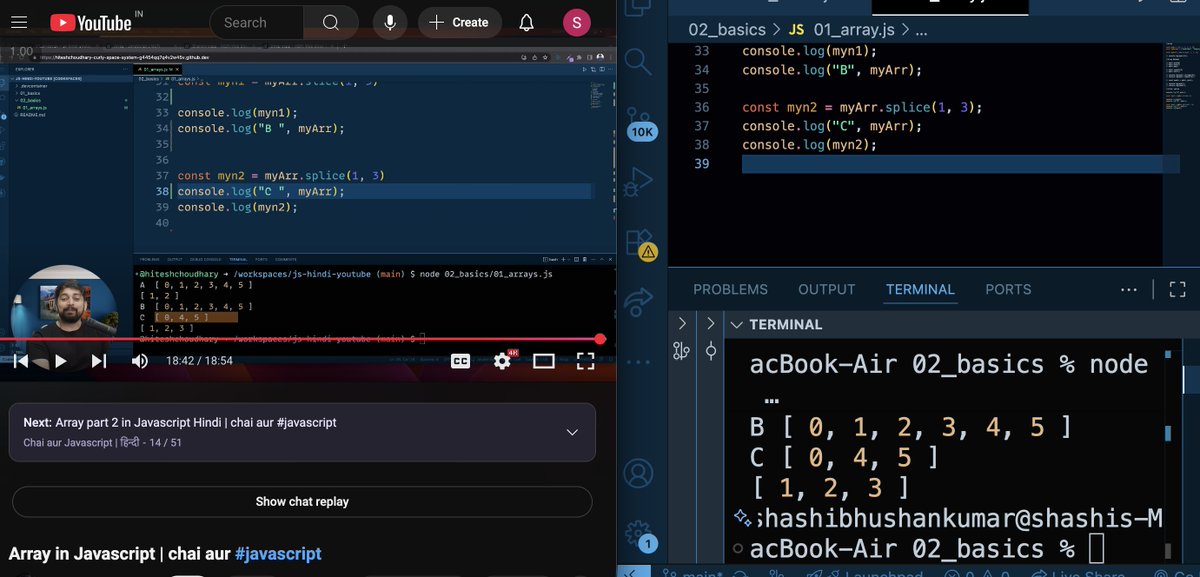This screenshot has height=577, width=1200.
Task: Open Extensions view with warning badge
Action: [640, 244]
